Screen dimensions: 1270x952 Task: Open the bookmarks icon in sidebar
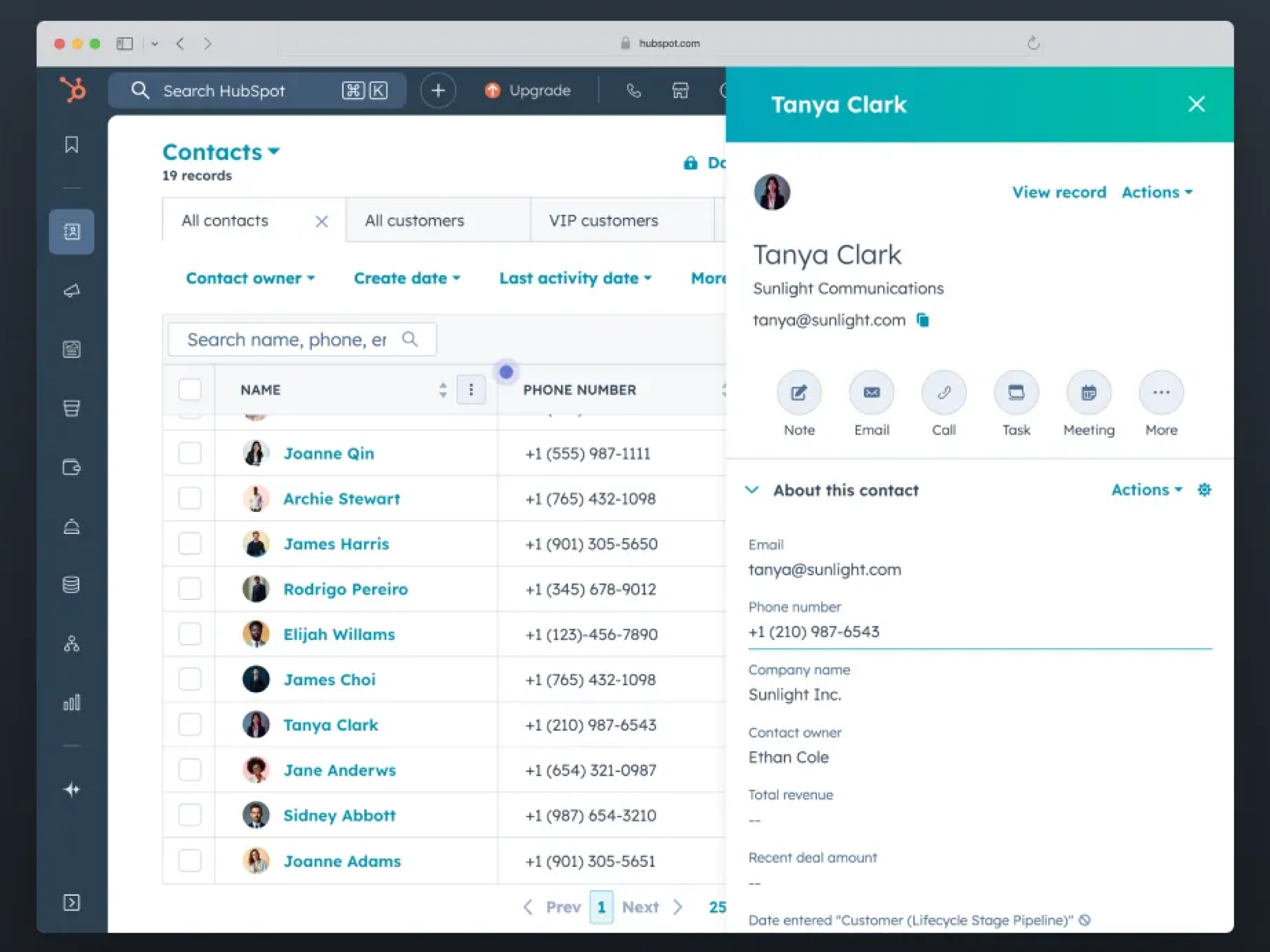[72, 144]
